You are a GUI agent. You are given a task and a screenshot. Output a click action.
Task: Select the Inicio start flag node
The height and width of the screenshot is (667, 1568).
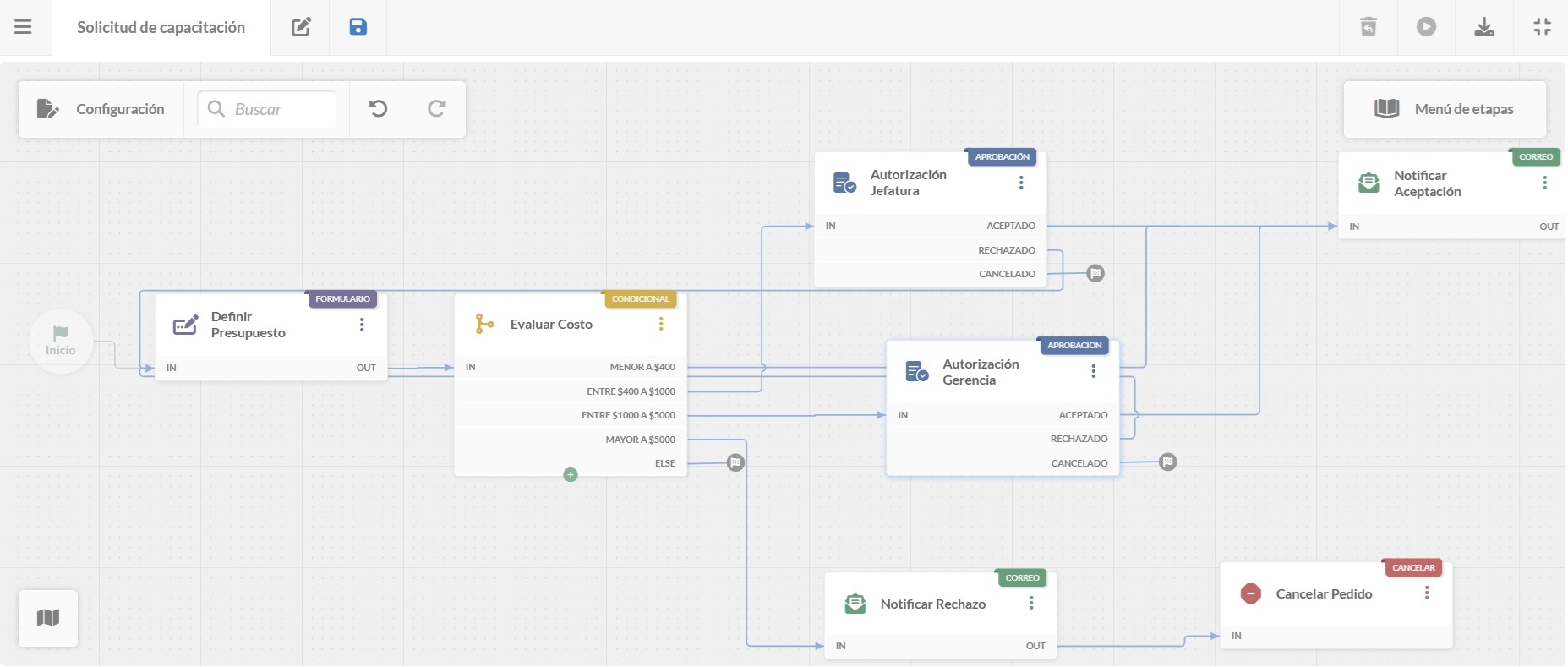60,342
